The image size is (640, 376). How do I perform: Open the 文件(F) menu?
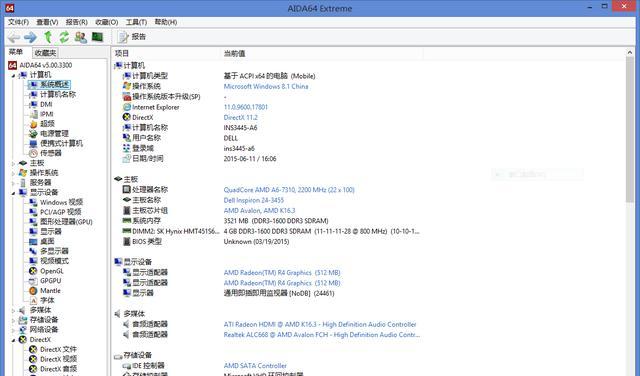tap(18, 22)
